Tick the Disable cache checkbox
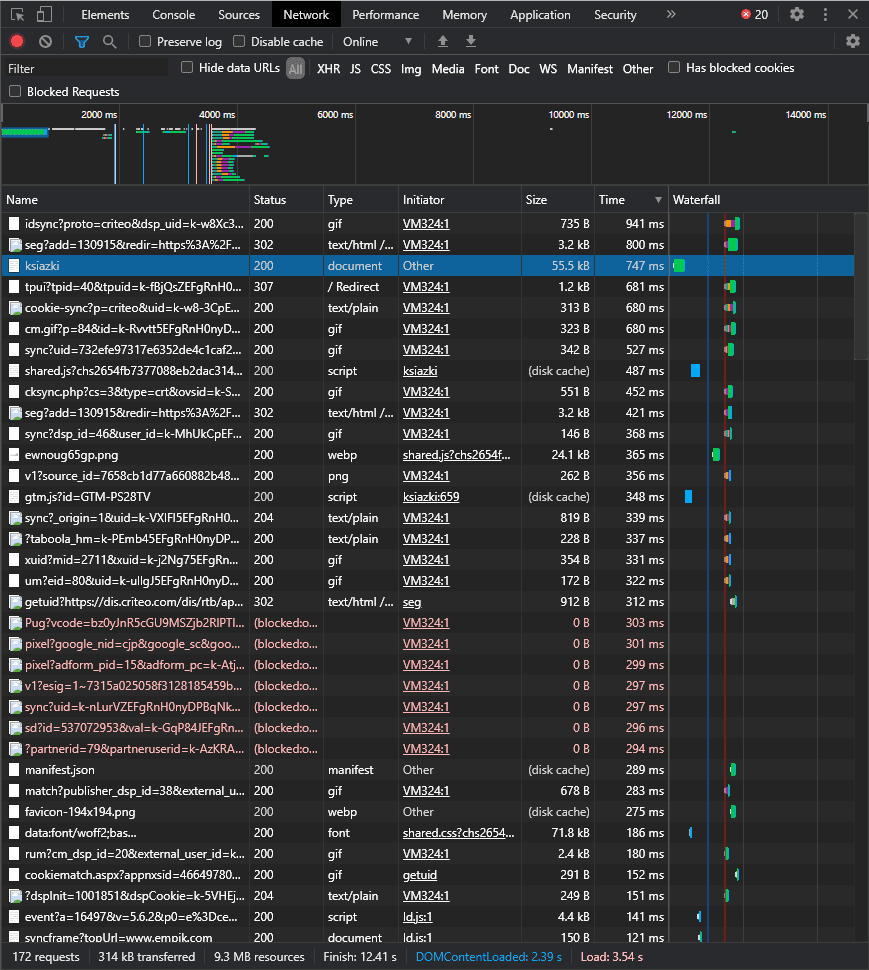The height and width of the screenshot is (970, 869). (x=239, y=41)
